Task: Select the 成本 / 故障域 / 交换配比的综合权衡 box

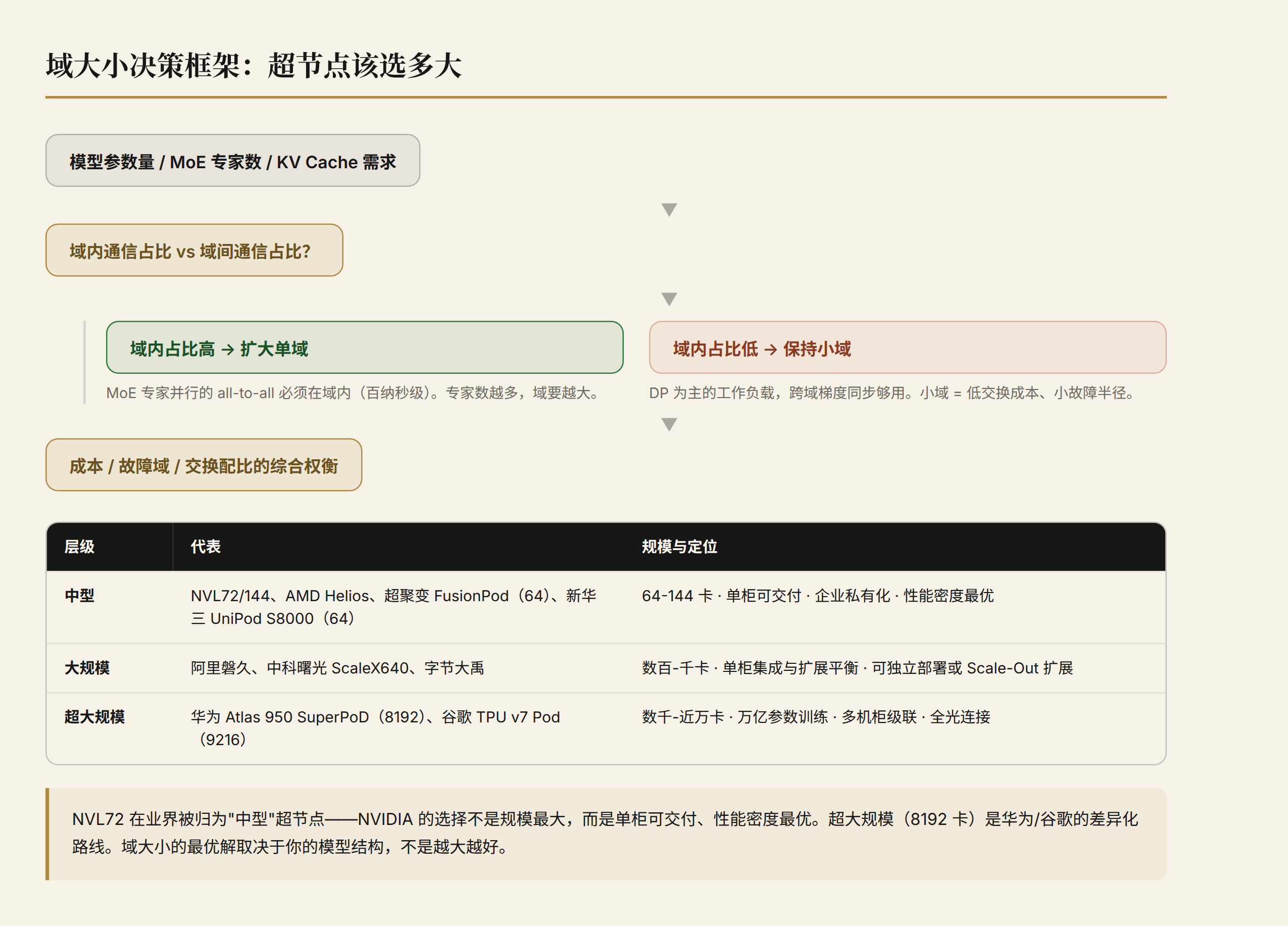Action: coord(204,465)
